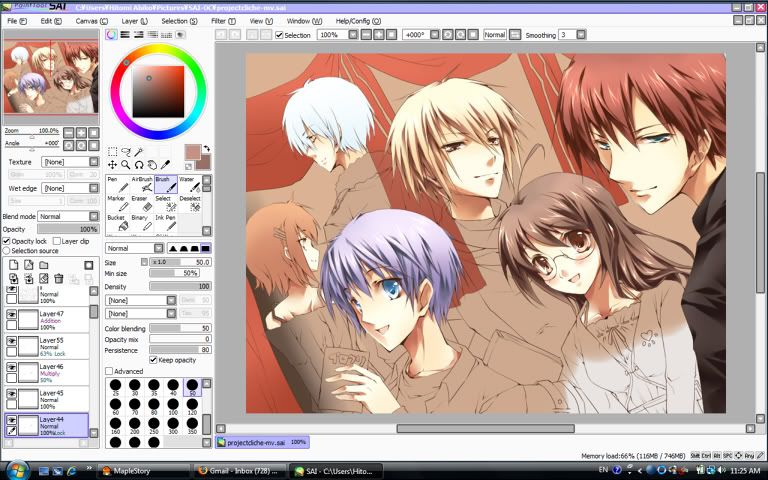Activate the rectangular selection tool

coord(112,152)
